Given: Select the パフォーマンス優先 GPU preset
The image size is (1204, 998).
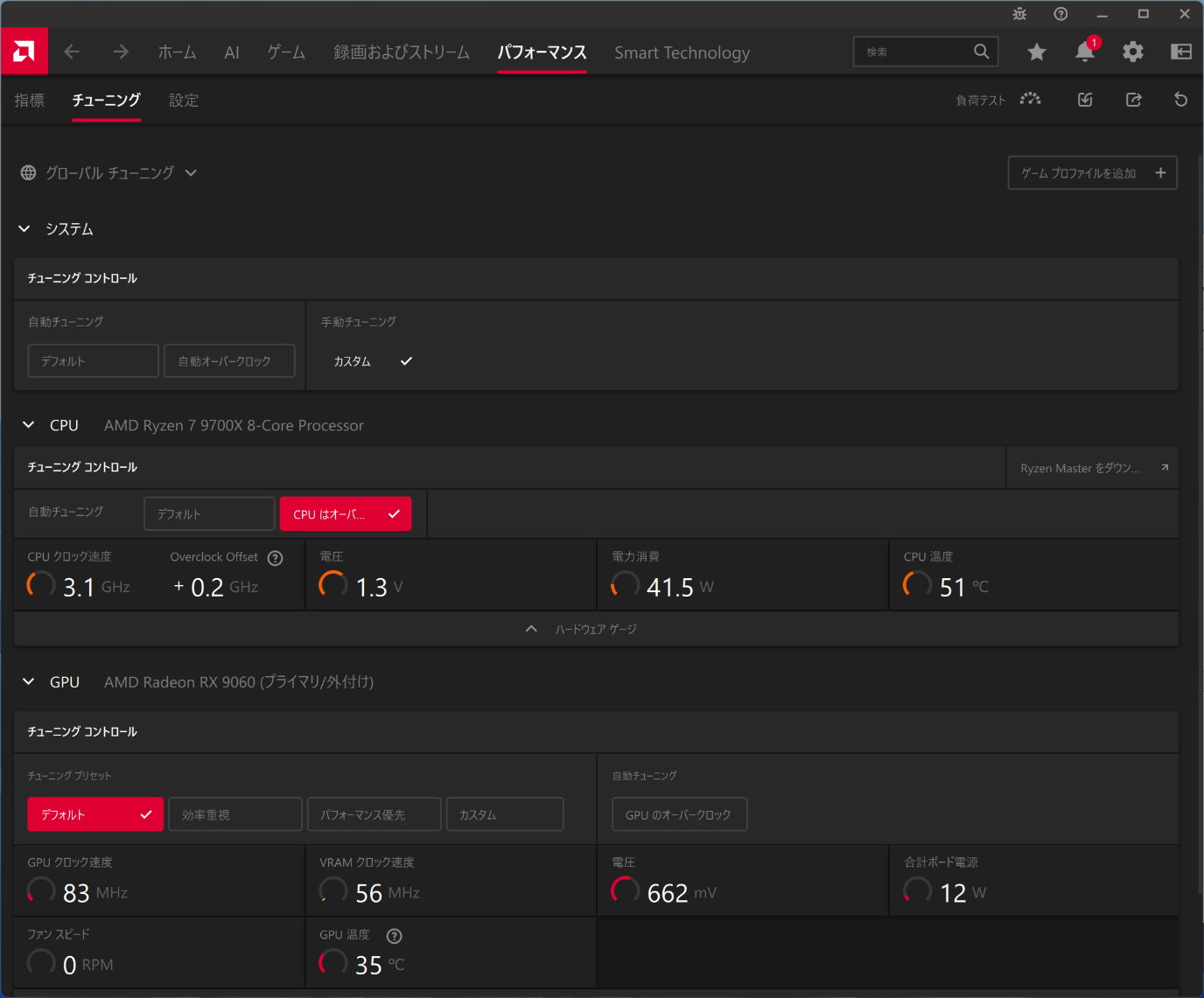Looking at the screenshot, I should [x=374, y=814].
